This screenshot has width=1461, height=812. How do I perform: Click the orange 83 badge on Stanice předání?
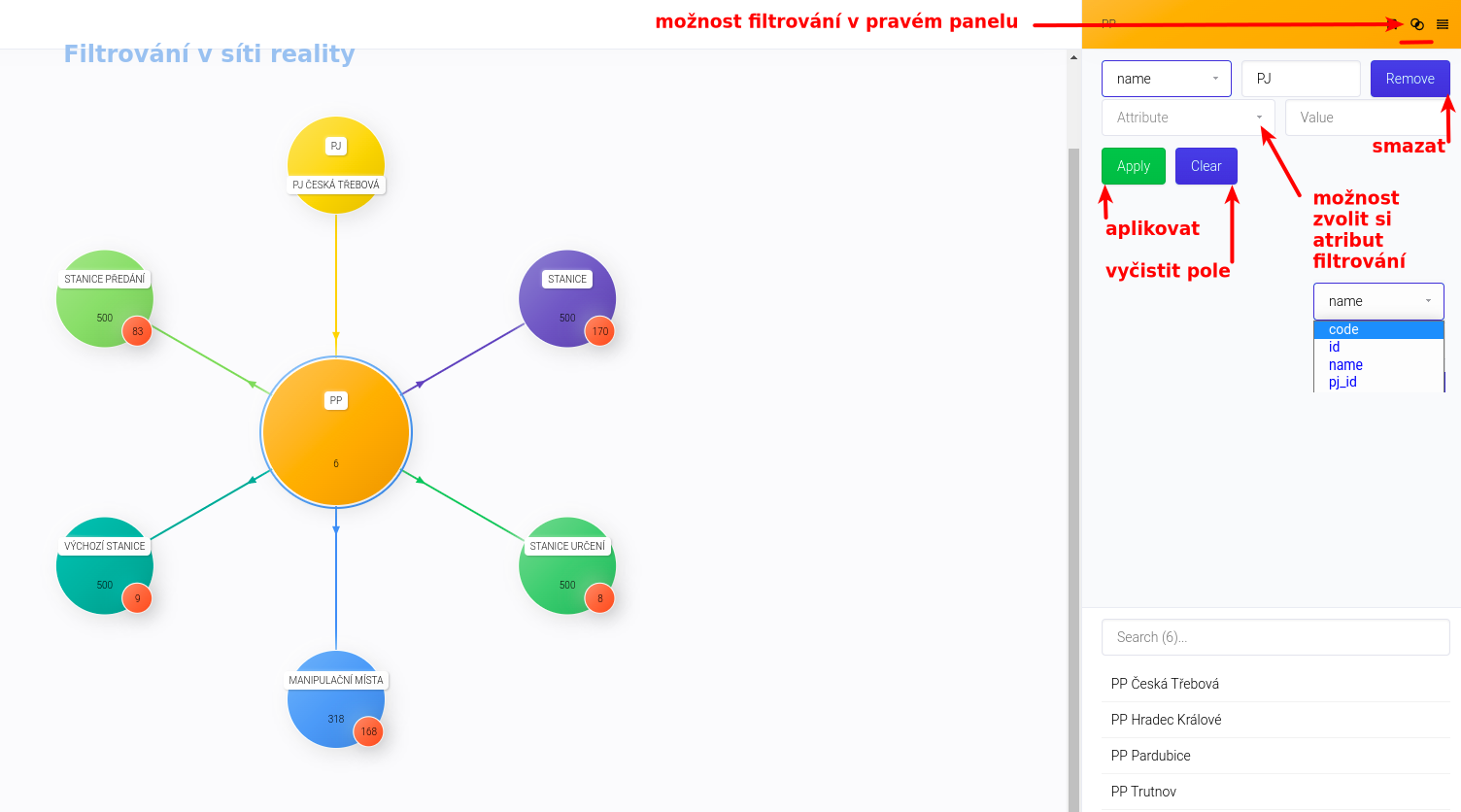click(137, 331)
